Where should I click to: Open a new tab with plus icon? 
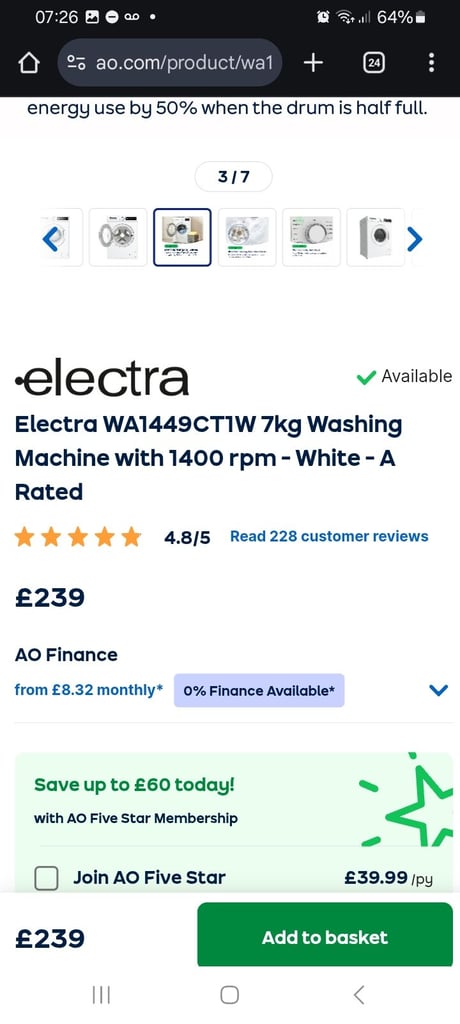coord(314,63)
